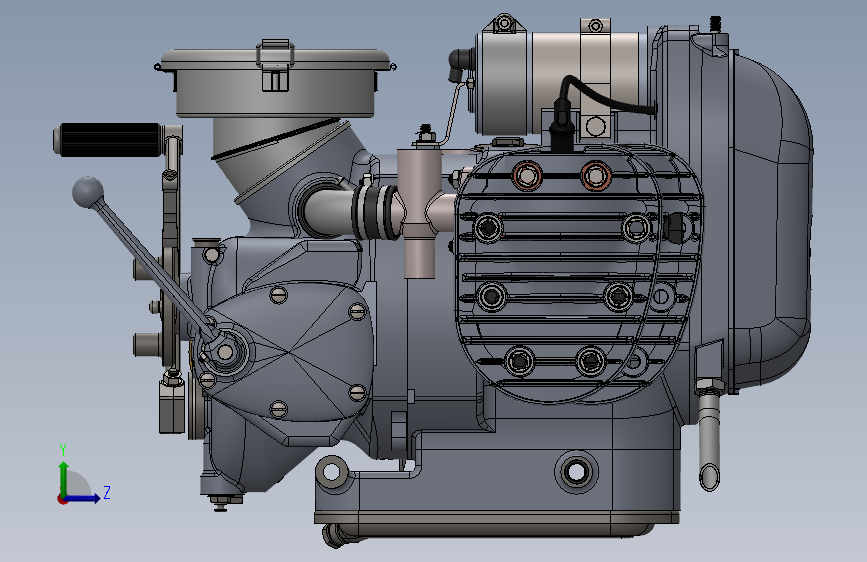Select the black spark plug cap
The width and height of the screenshot is (867, 562).
click(x=561, y=127)
